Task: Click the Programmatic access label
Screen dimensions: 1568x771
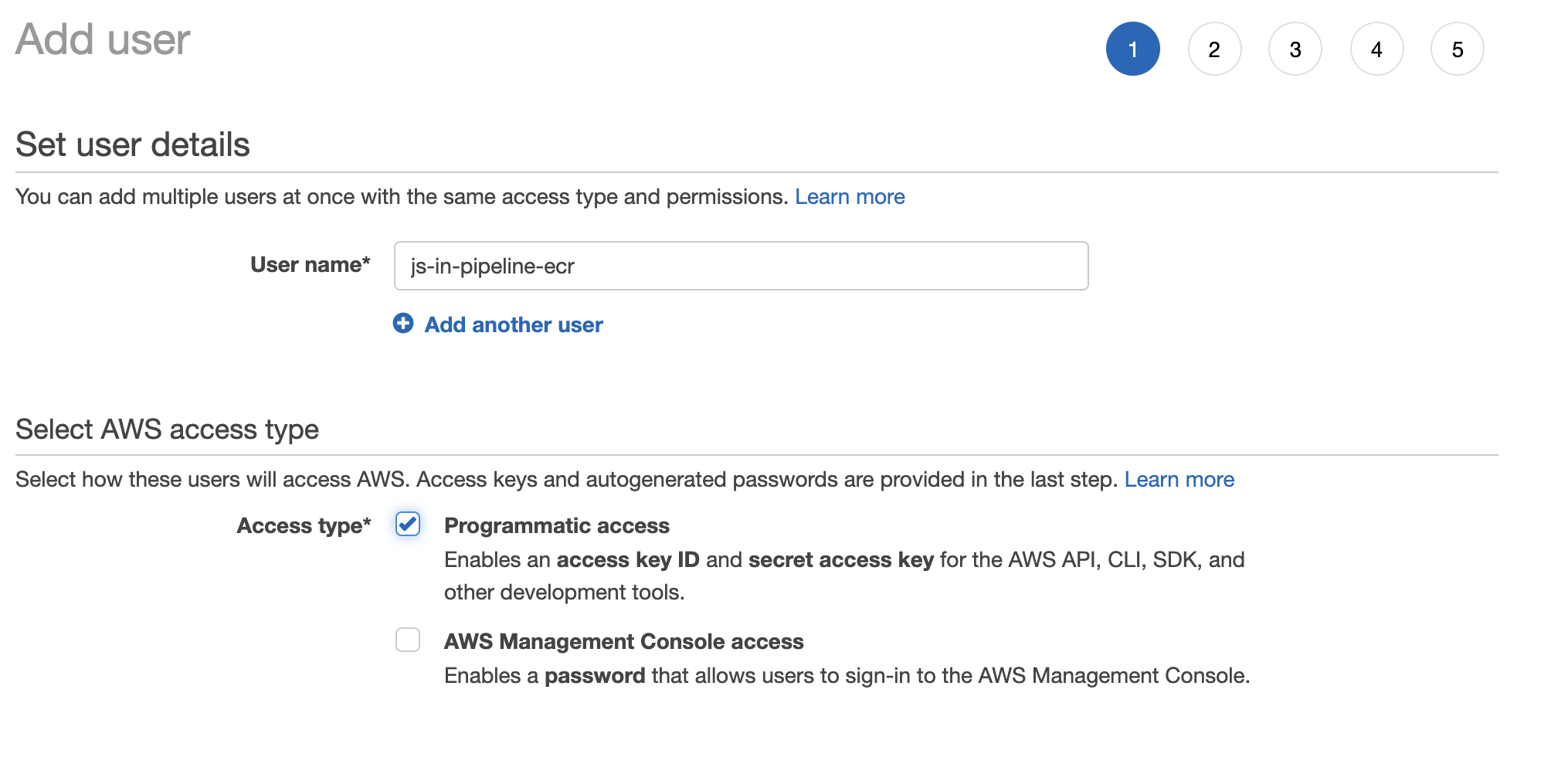Action: [x=557, y=525]
